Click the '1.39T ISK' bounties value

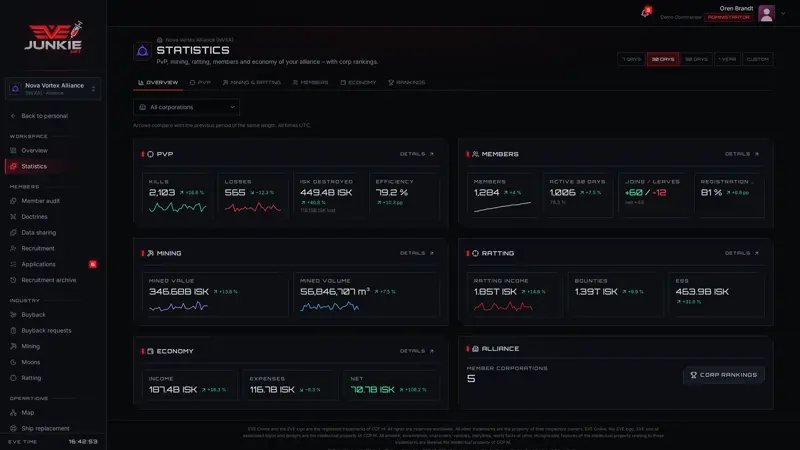(x=596, y=292)
